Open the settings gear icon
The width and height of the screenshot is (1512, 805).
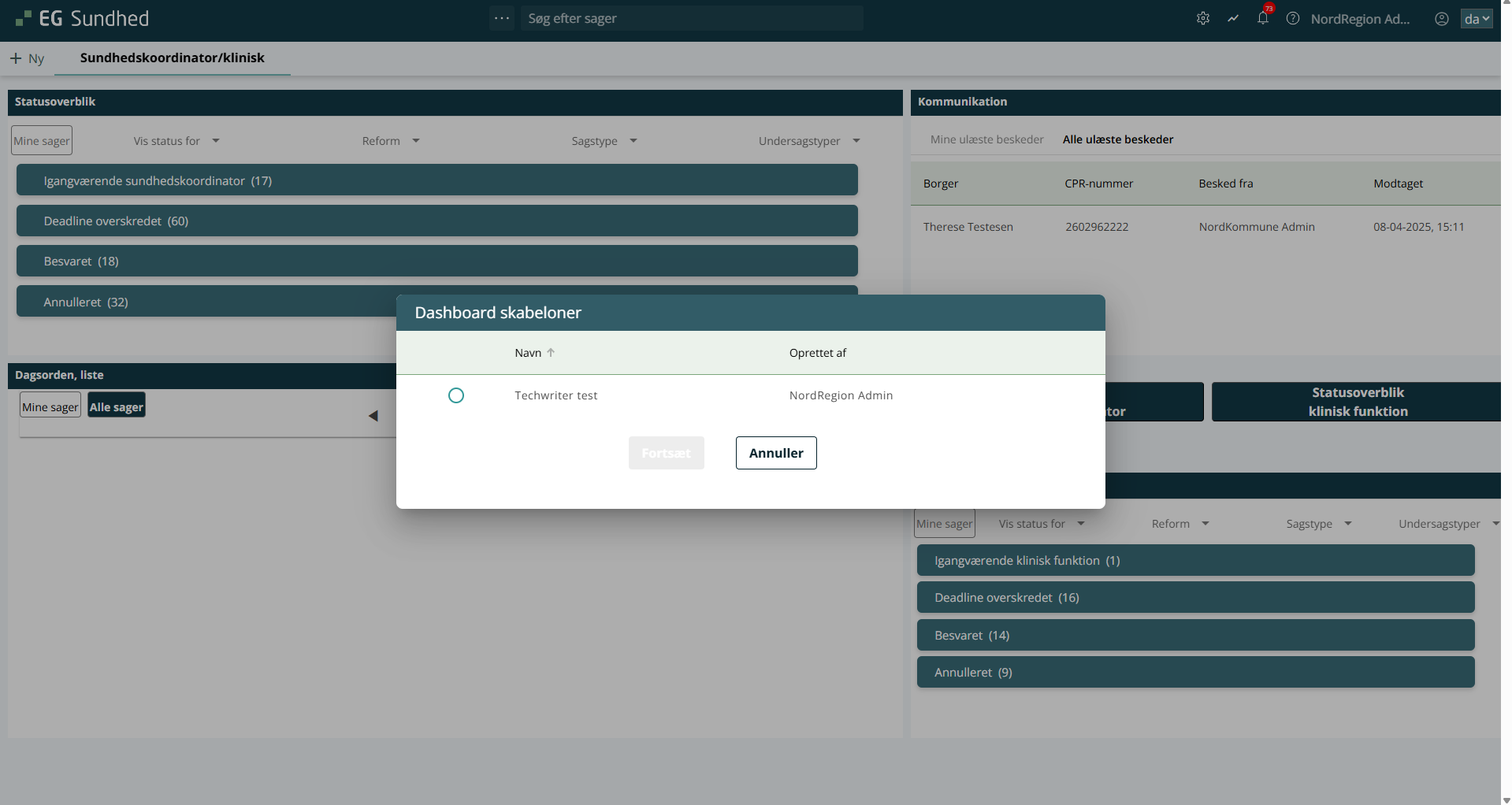coord(1202,18)
